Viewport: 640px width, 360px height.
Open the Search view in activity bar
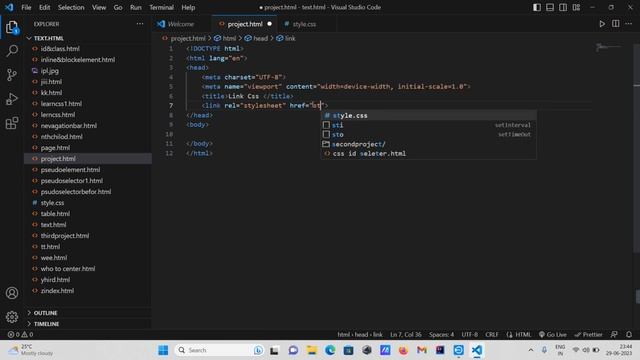click(x=12, y=51)
